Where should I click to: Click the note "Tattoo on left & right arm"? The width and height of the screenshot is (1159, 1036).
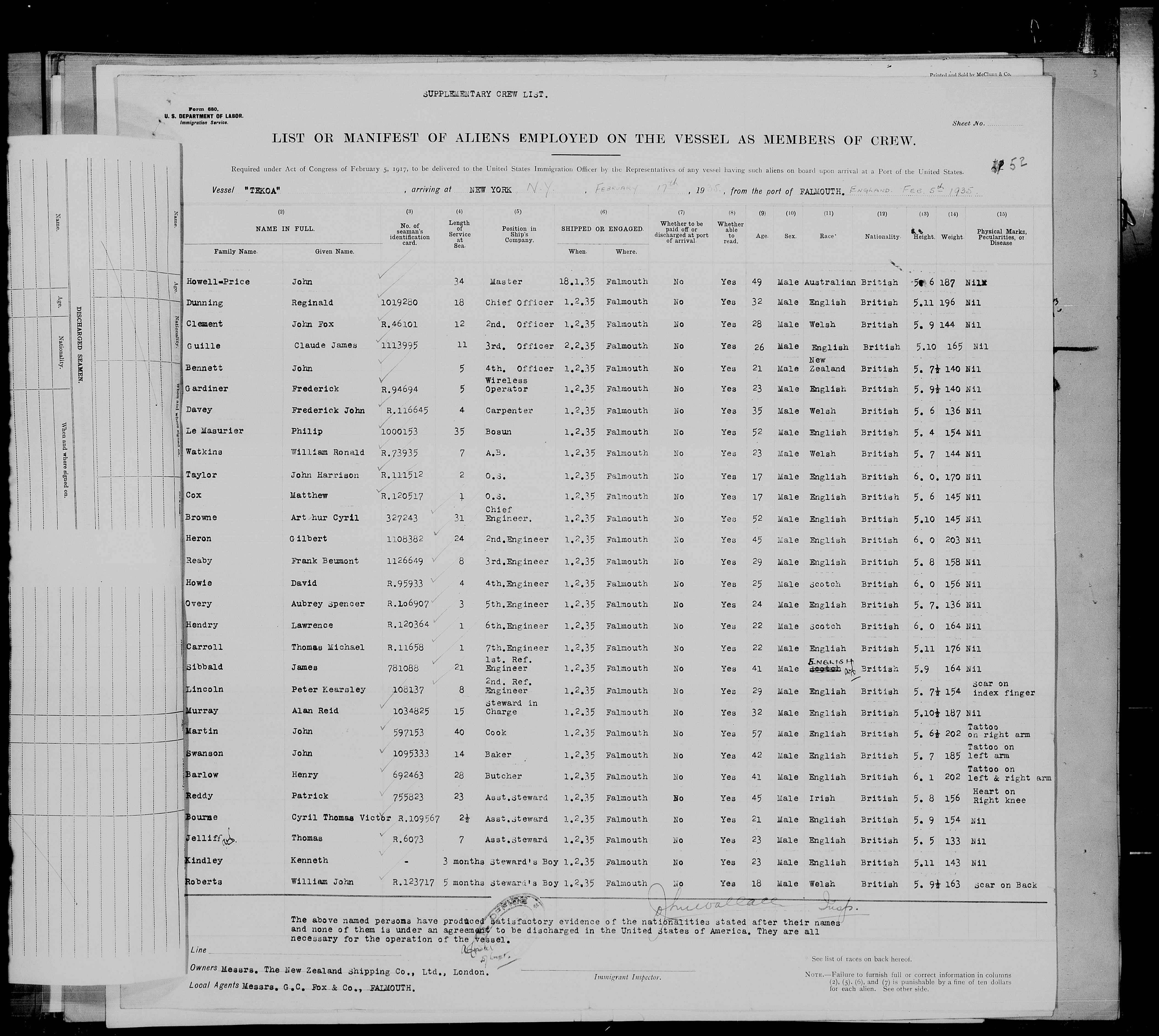point(1009,774)
